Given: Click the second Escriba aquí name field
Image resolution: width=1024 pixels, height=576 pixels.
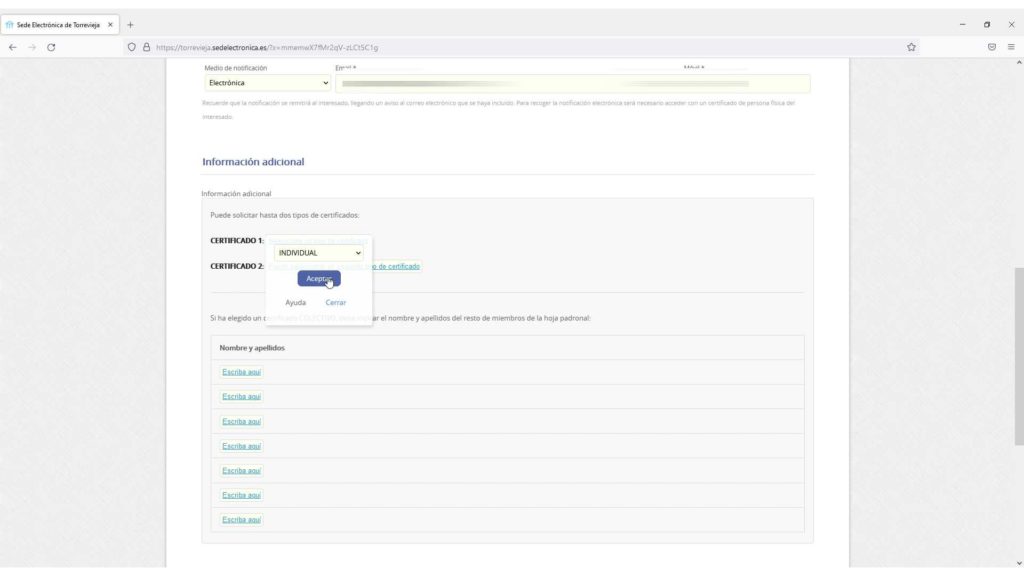Looking at the screenshot, I should coord(242,396).
